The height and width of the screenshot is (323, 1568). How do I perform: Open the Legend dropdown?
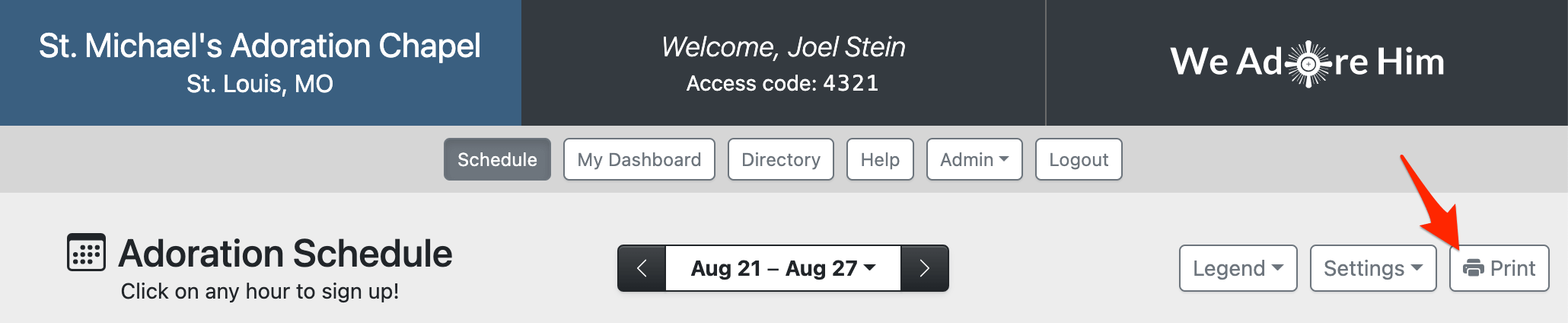1238,268
